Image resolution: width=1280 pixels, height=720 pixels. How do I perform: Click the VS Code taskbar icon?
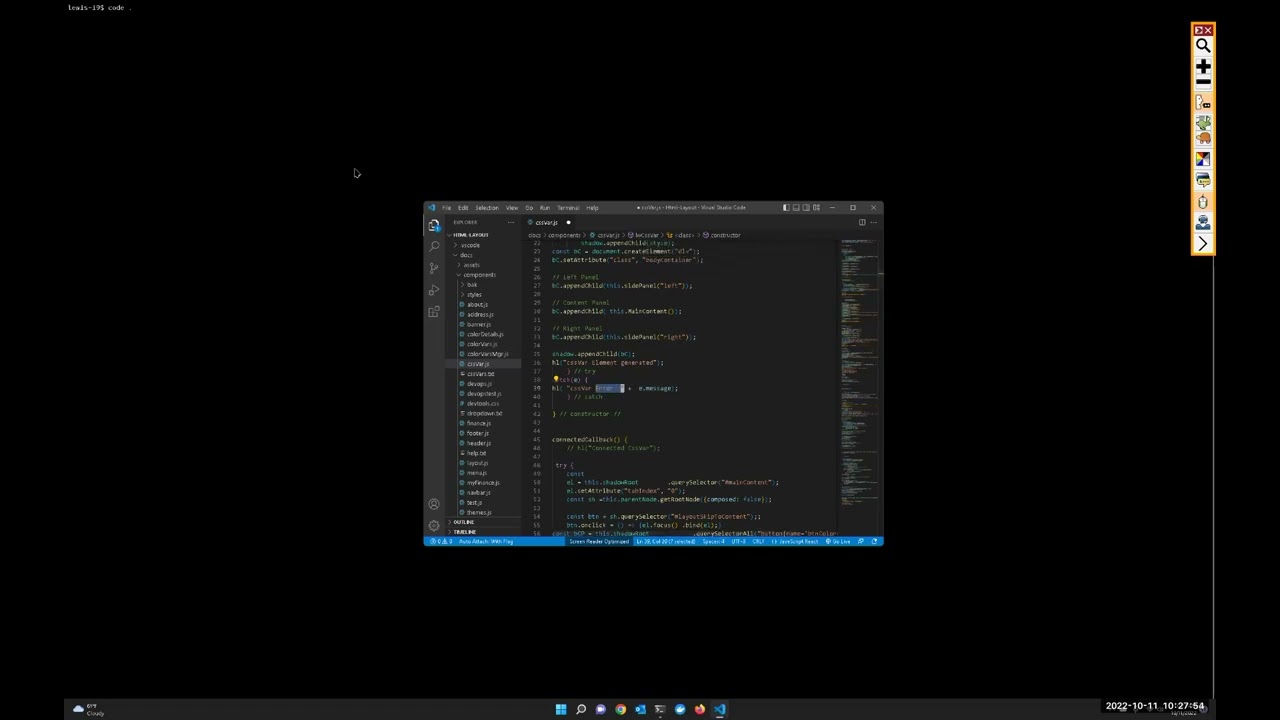[x=720, y=710]
